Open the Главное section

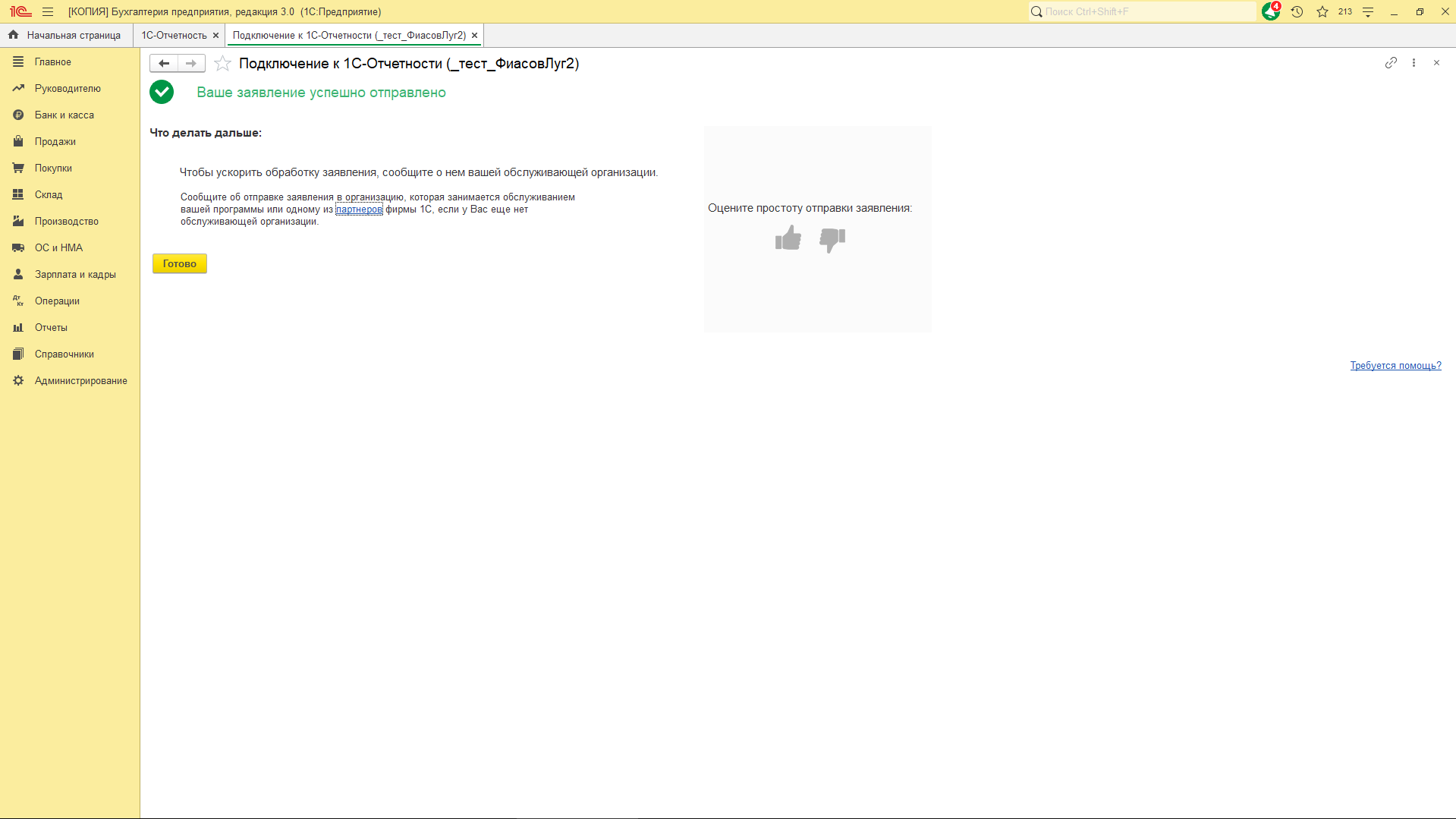pyautogui.click(x=70, y=62)
